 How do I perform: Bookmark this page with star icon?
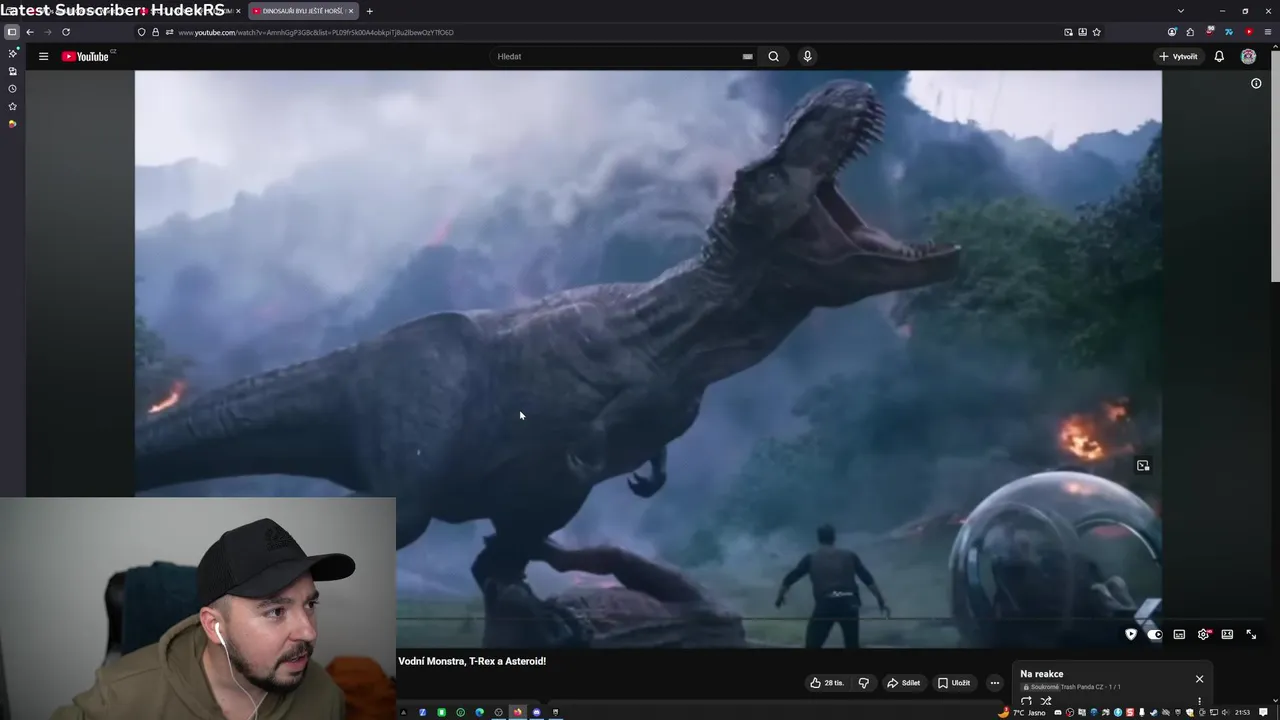[x=1096, y=32]
